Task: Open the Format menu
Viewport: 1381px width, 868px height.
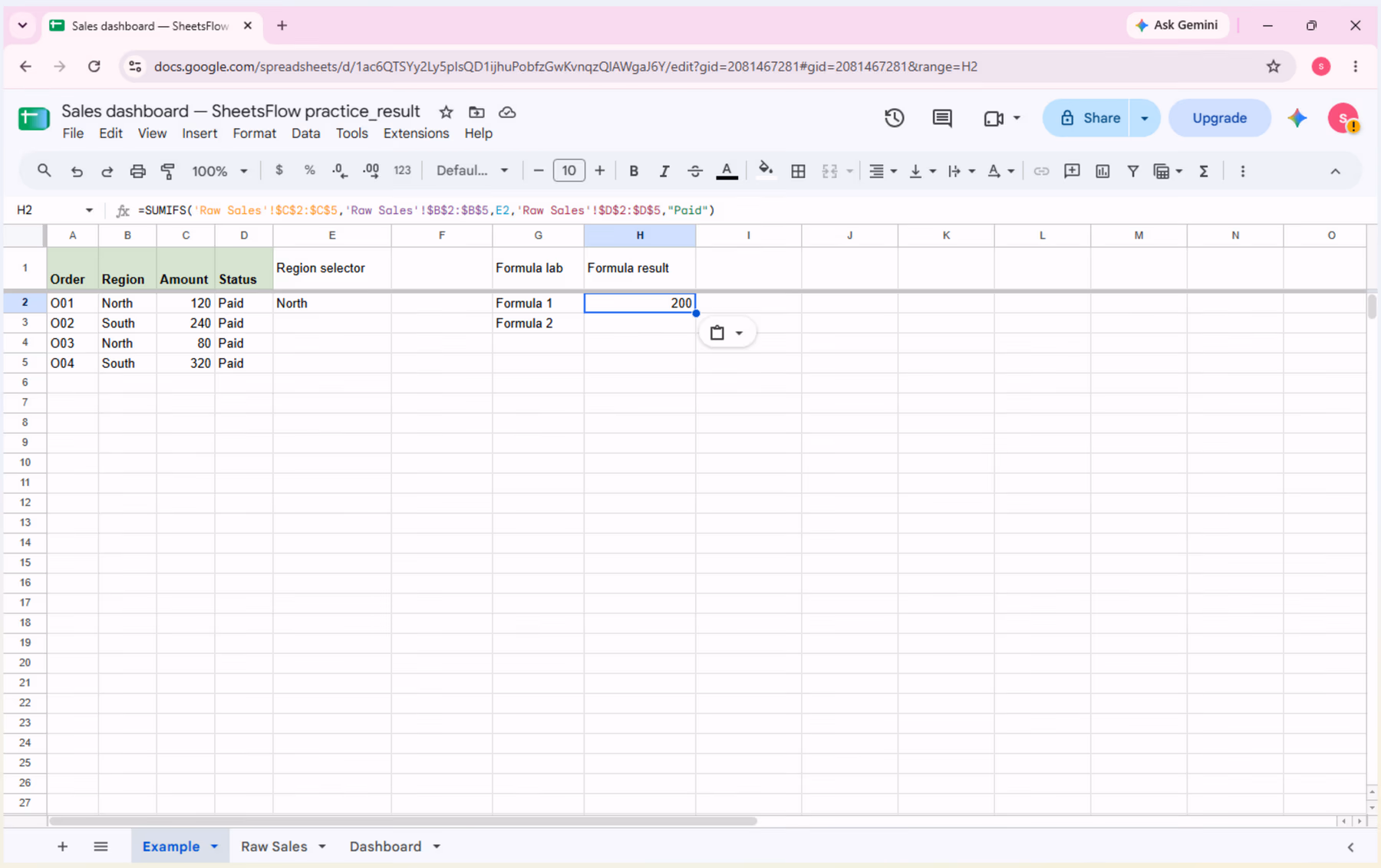Action: pos(254,133)
